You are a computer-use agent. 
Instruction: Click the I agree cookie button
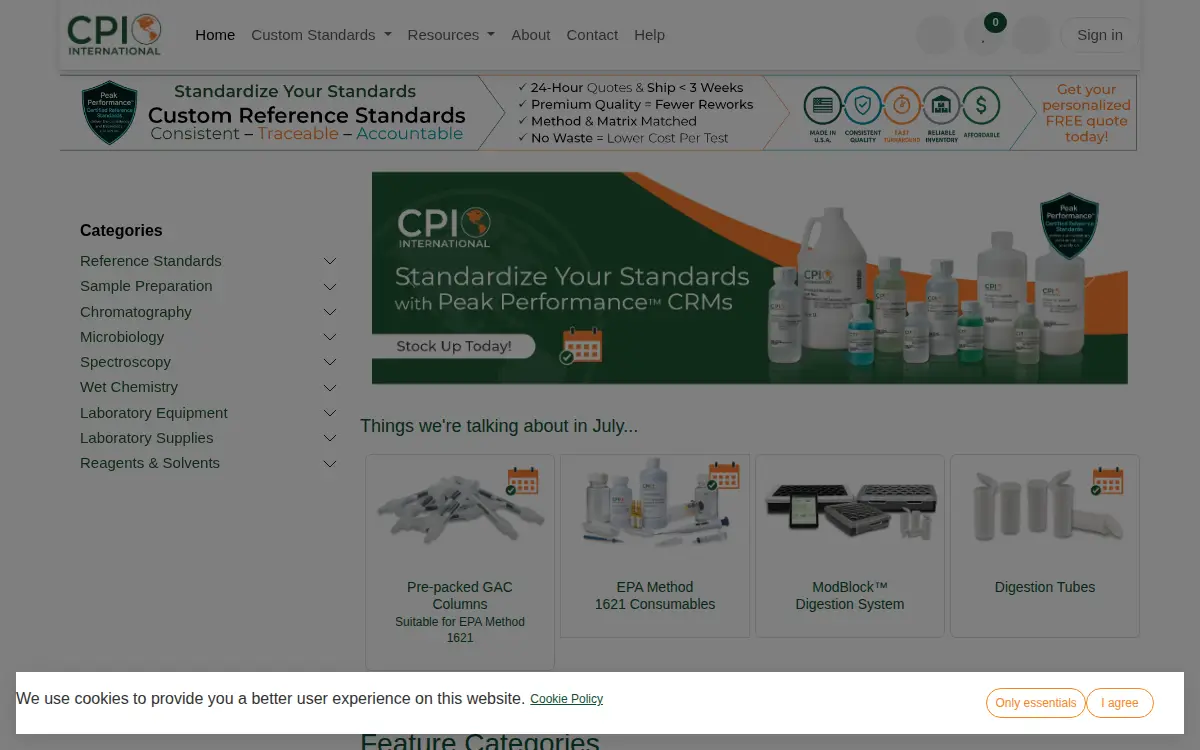click(1120, 703)
